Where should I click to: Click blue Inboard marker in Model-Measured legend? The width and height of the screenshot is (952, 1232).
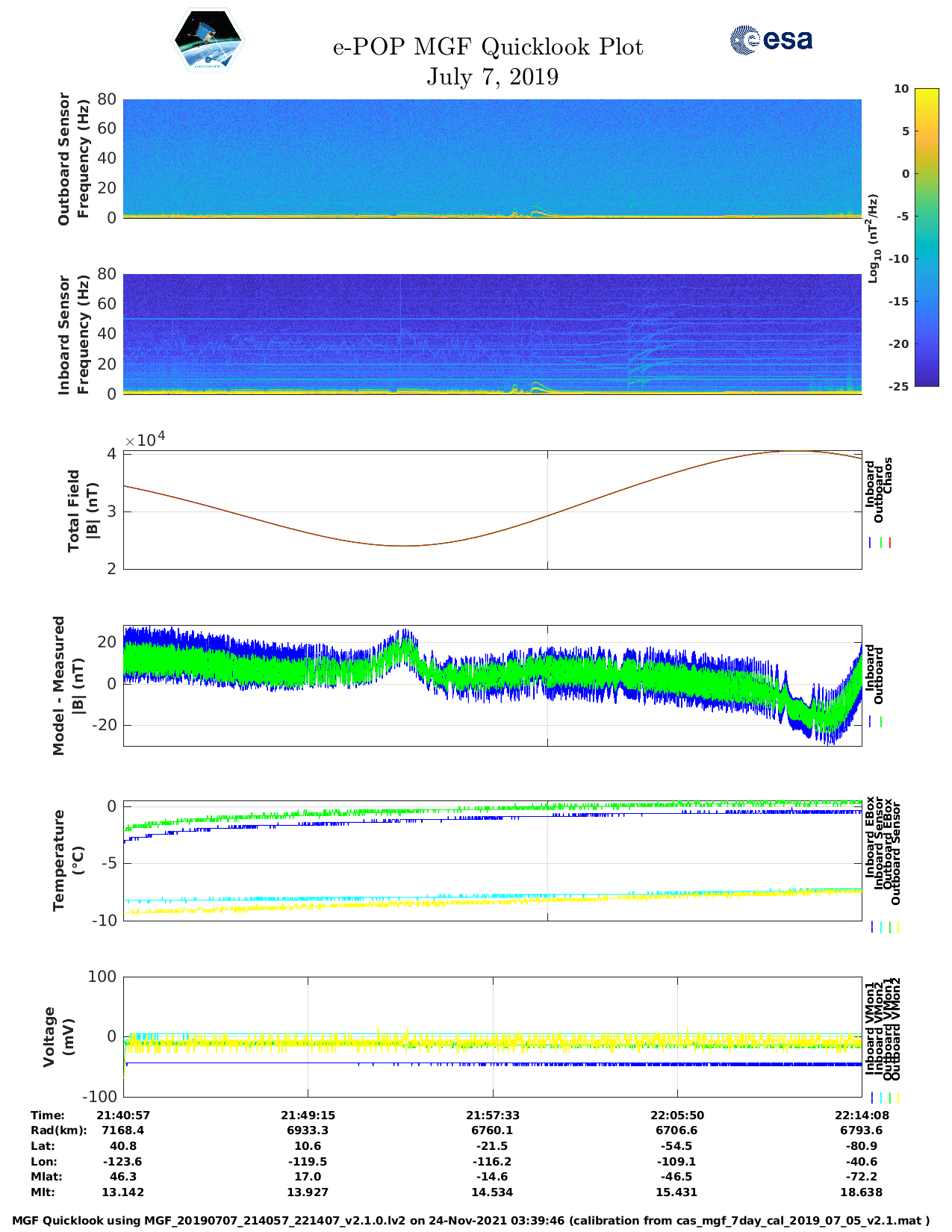click(x=871, y=722)
